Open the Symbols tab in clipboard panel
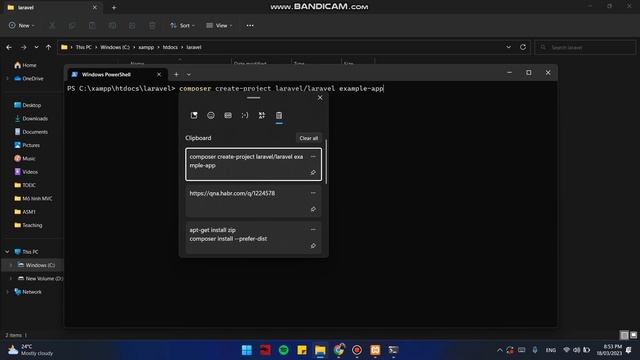 pyautogui.click(x=262, y=116)
